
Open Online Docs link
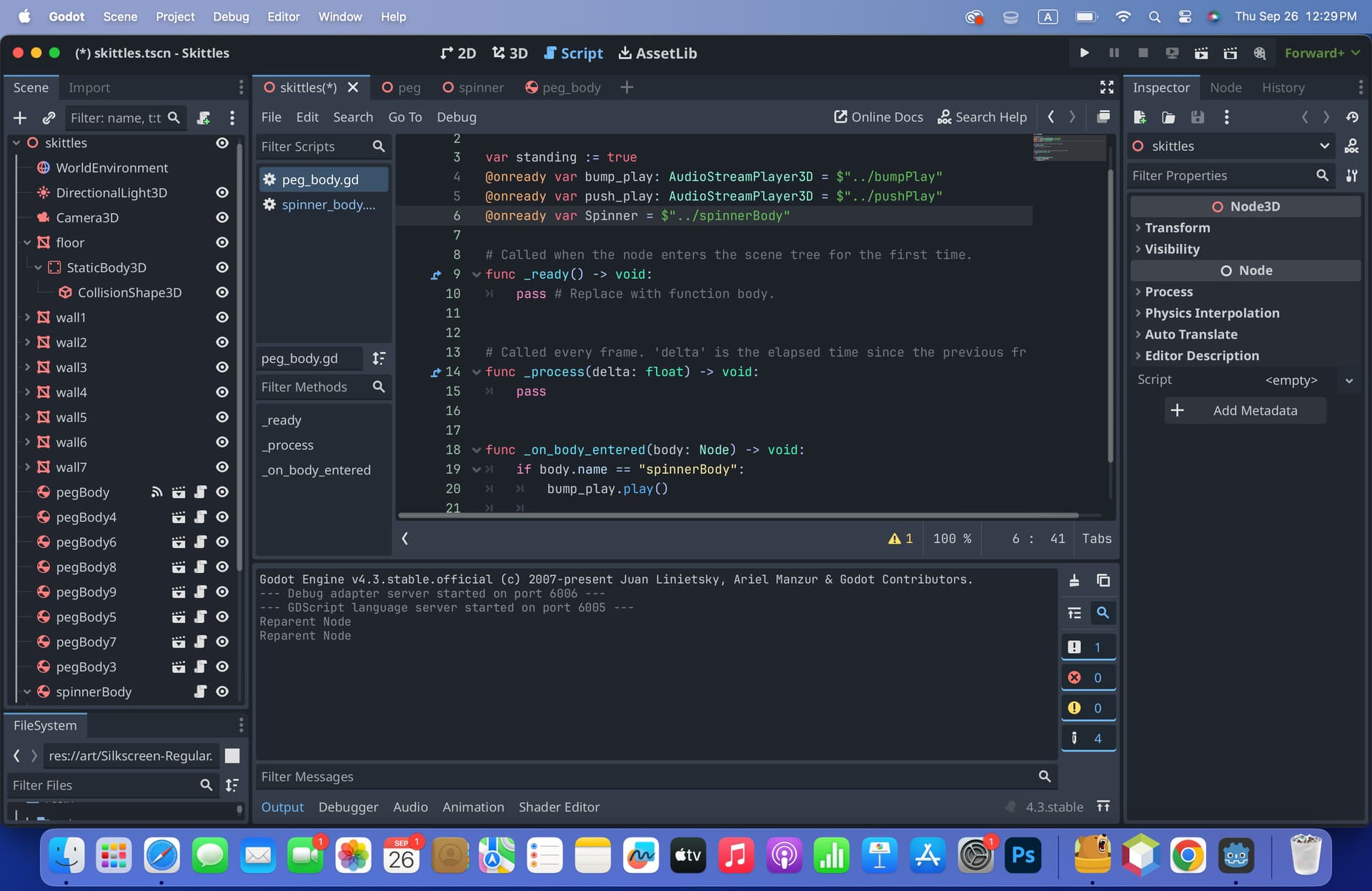(878, 116)
